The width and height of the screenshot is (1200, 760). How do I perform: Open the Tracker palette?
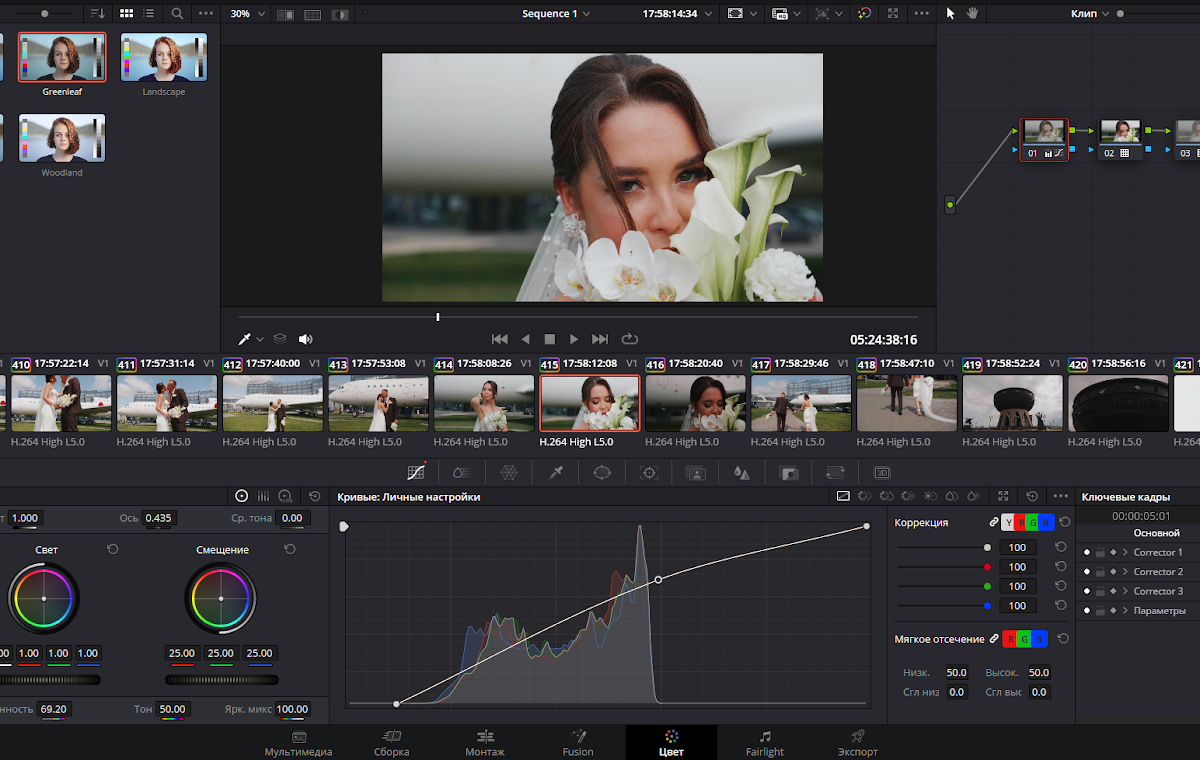[x=649, y=472]
